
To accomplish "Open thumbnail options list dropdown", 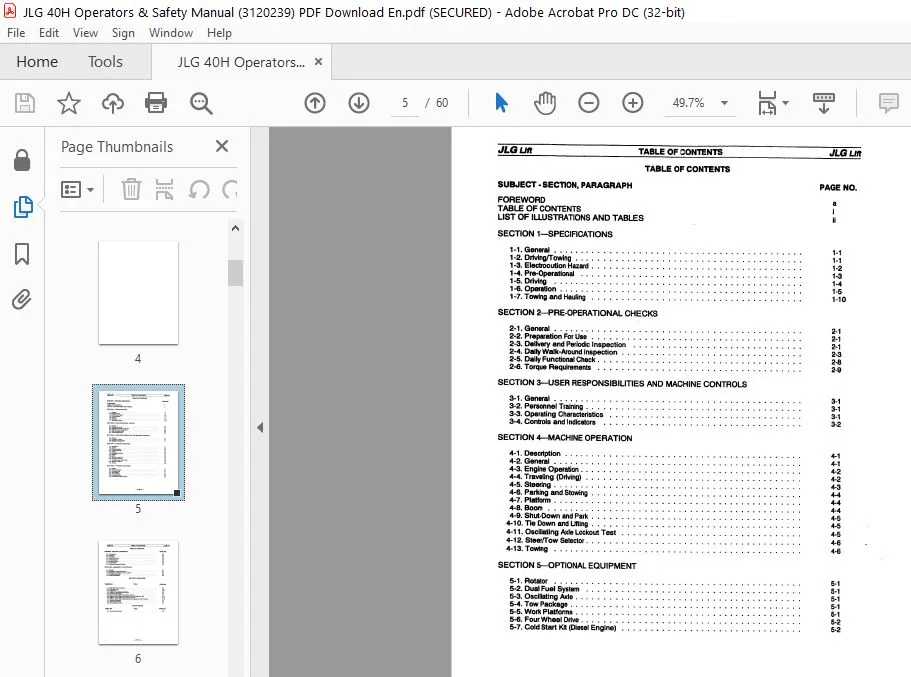I will pos(77,189).
